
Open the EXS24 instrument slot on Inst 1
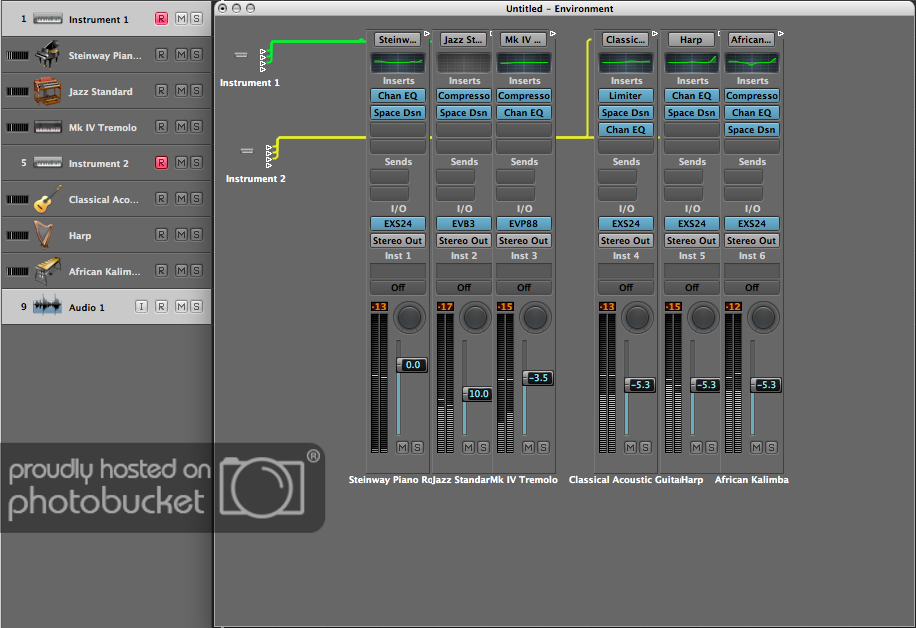click(x=397, y=224)
